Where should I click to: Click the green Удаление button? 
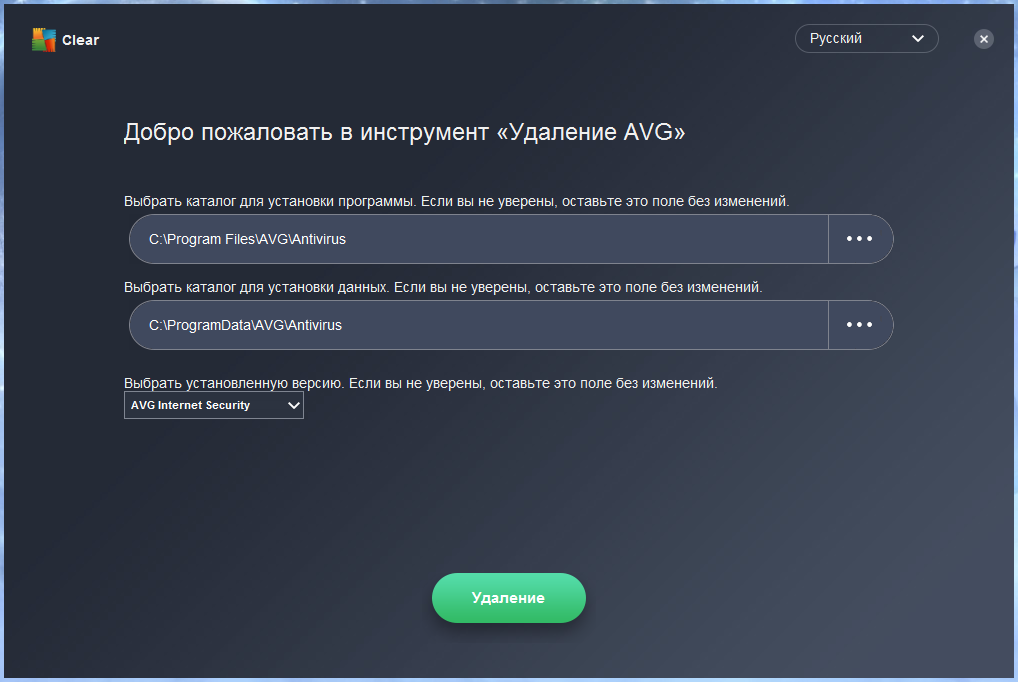508,598
